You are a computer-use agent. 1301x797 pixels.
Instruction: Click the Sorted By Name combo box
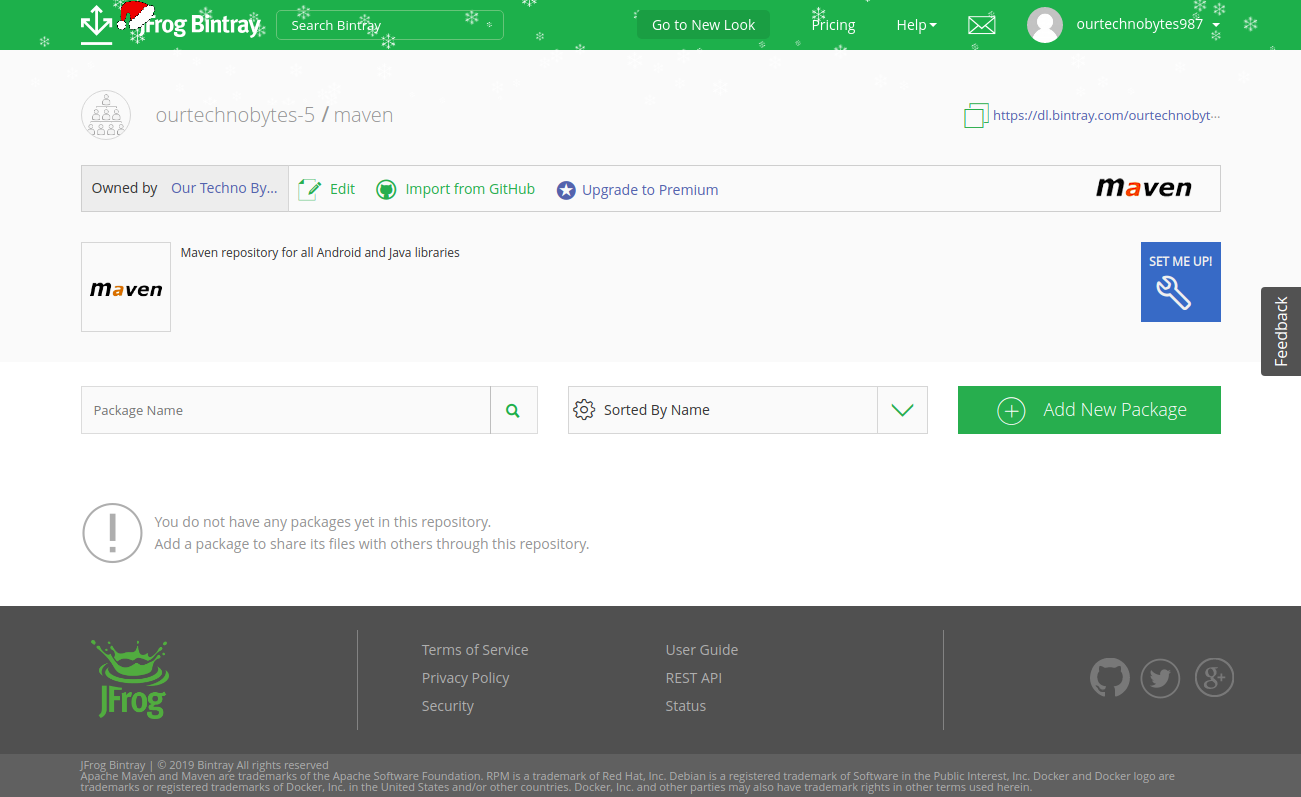pos(748,410)
